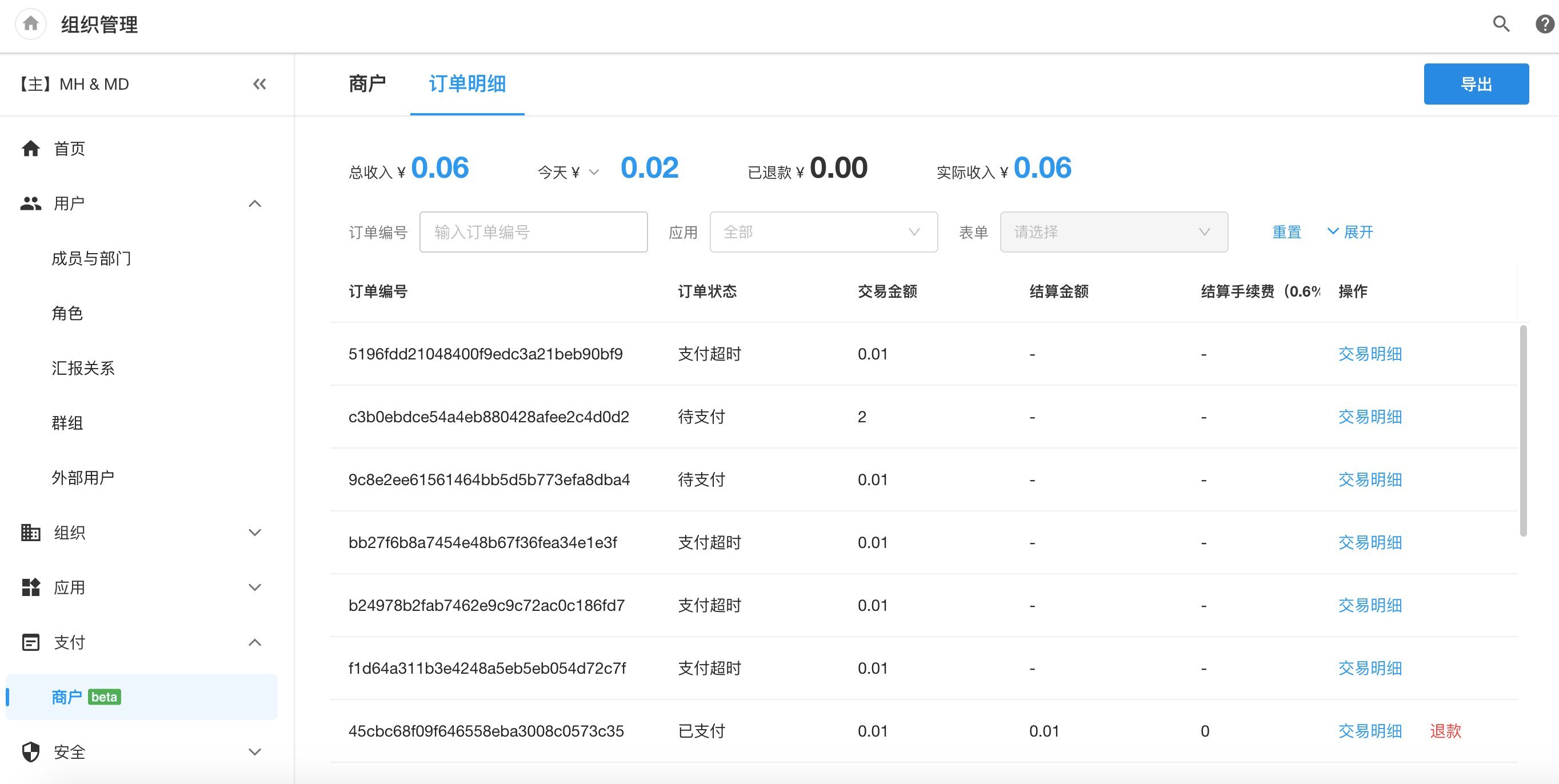Expand more filters with 展开
The image size is (1559, 784).
tap(1350, 231)
